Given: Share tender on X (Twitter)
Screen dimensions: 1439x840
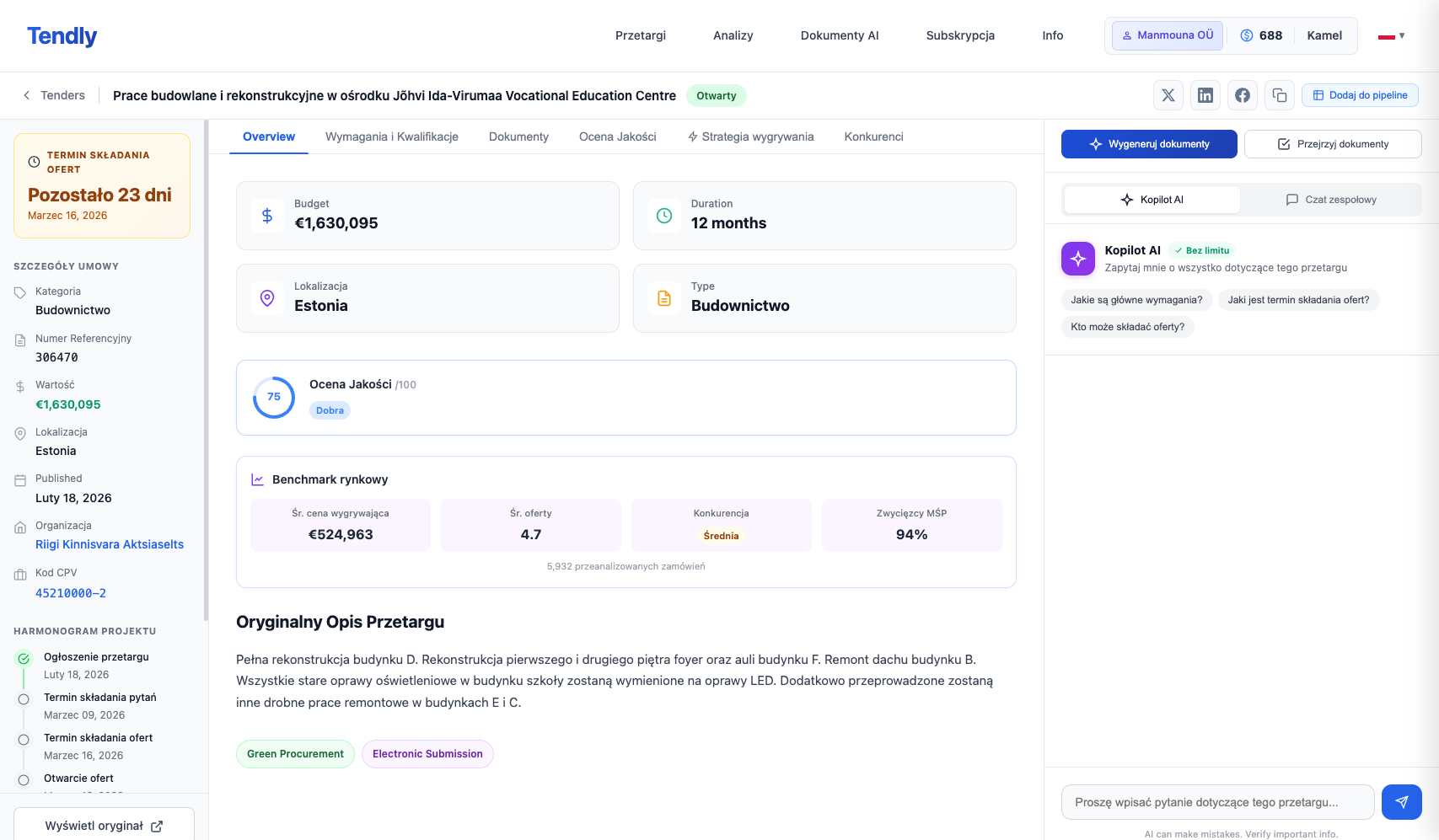Looking at the screenshot, I should pos(1168,95).
